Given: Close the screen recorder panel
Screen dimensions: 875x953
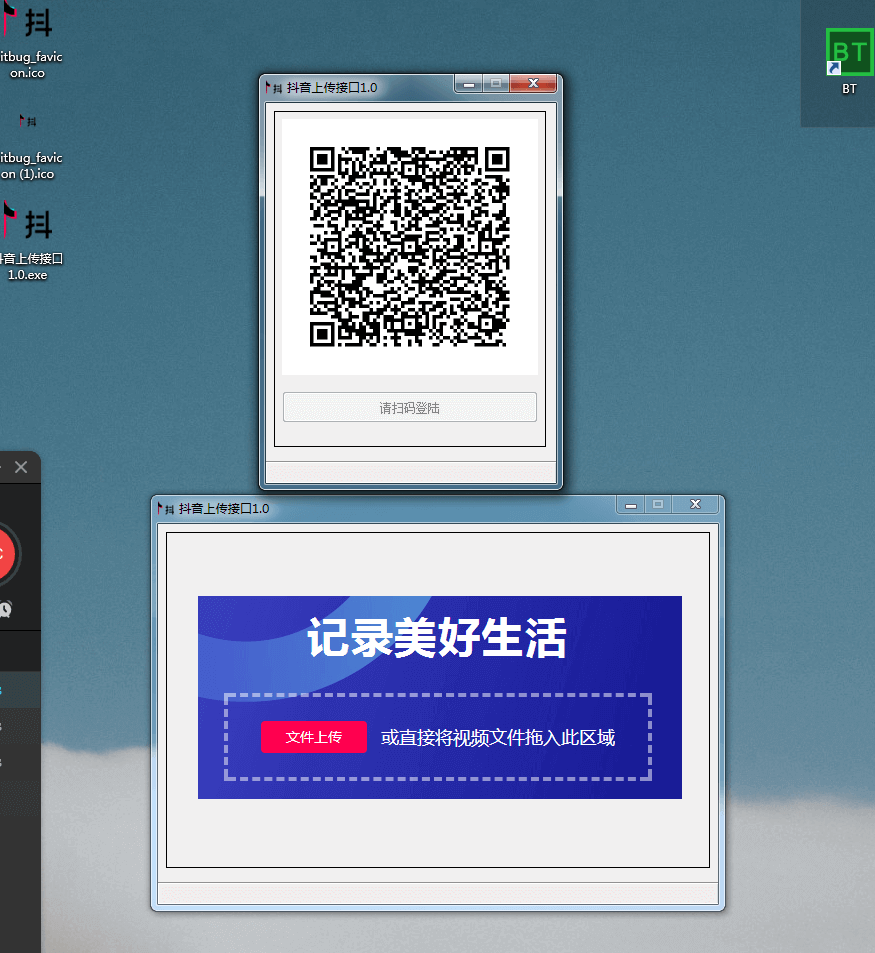Looking at the screenshot, I should click(21, 467).
